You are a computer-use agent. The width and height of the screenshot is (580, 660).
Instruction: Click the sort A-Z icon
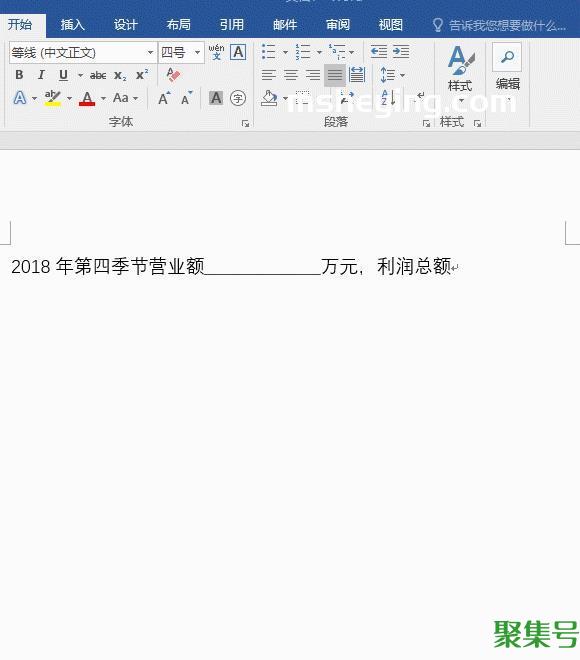[388, 98]
